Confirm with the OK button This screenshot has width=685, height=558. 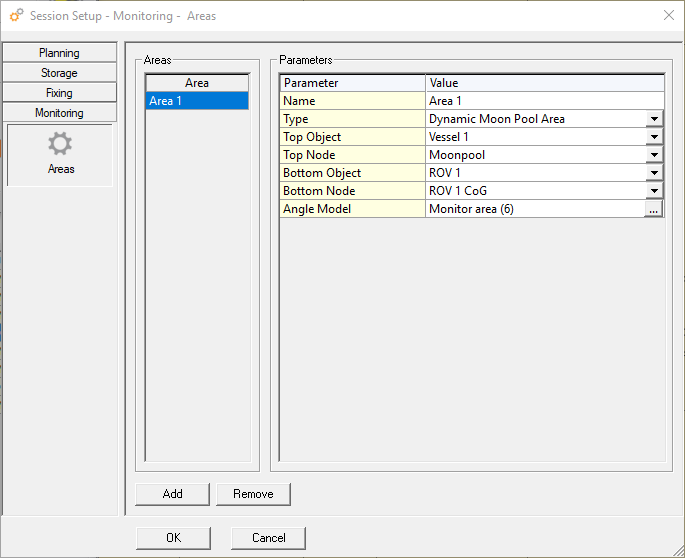tap(173, 538)
